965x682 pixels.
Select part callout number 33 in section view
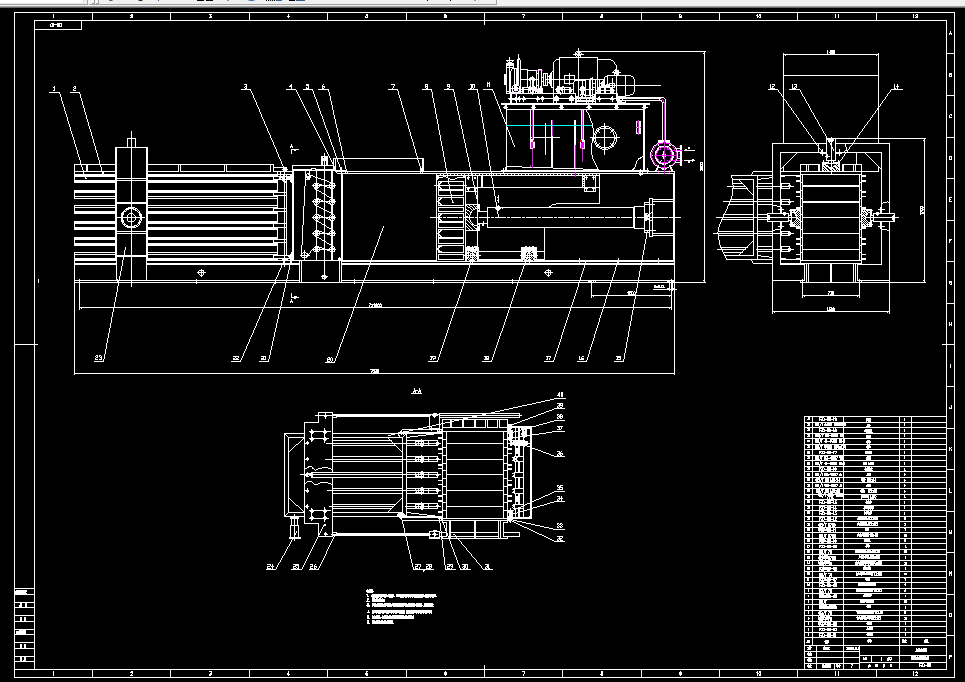pyautogui.click(x=560, y=526)
